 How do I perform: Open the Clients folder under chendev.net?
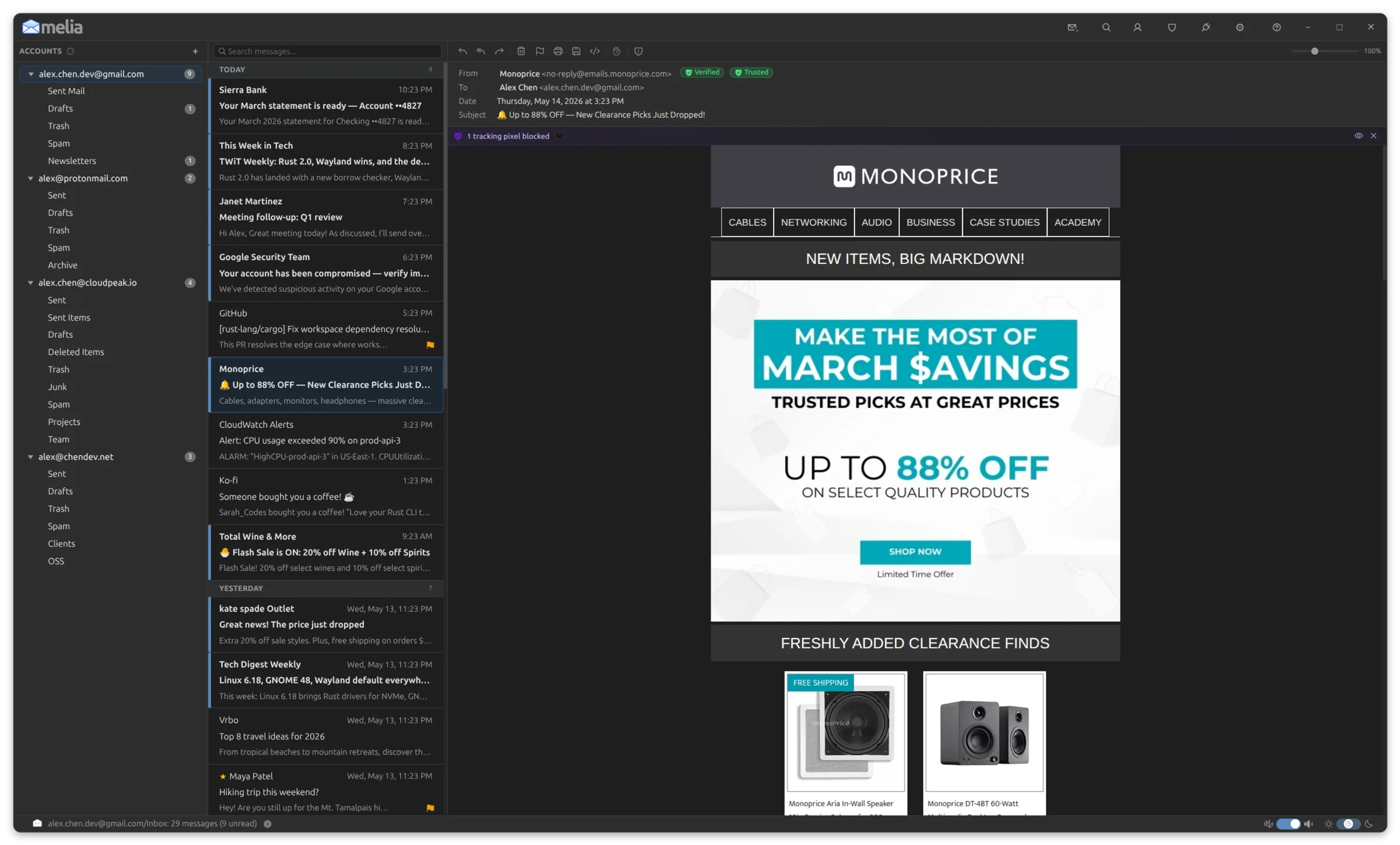tap(61, 544)
